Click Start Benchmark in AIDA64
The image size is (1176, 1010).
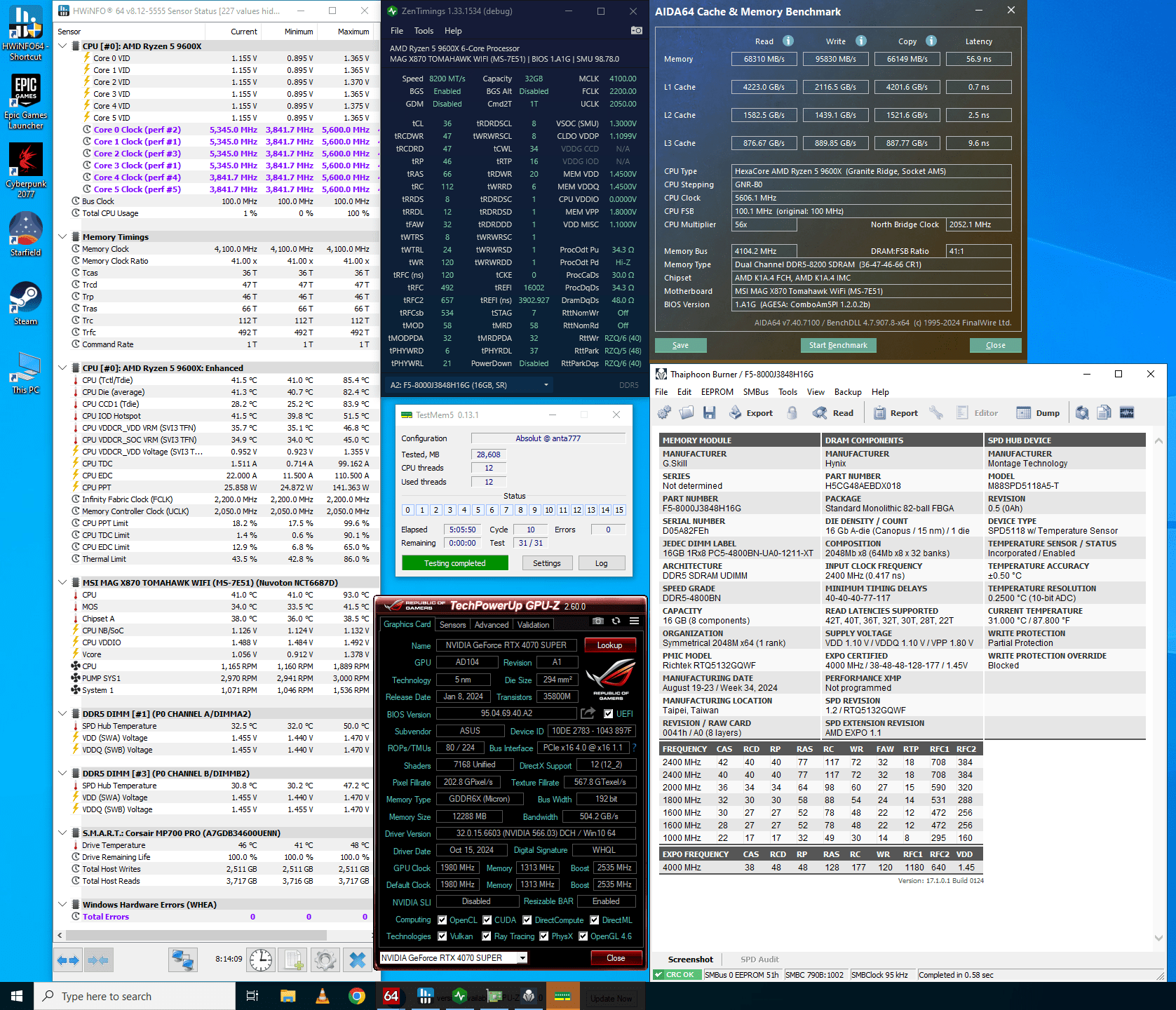tap(838, 345)
